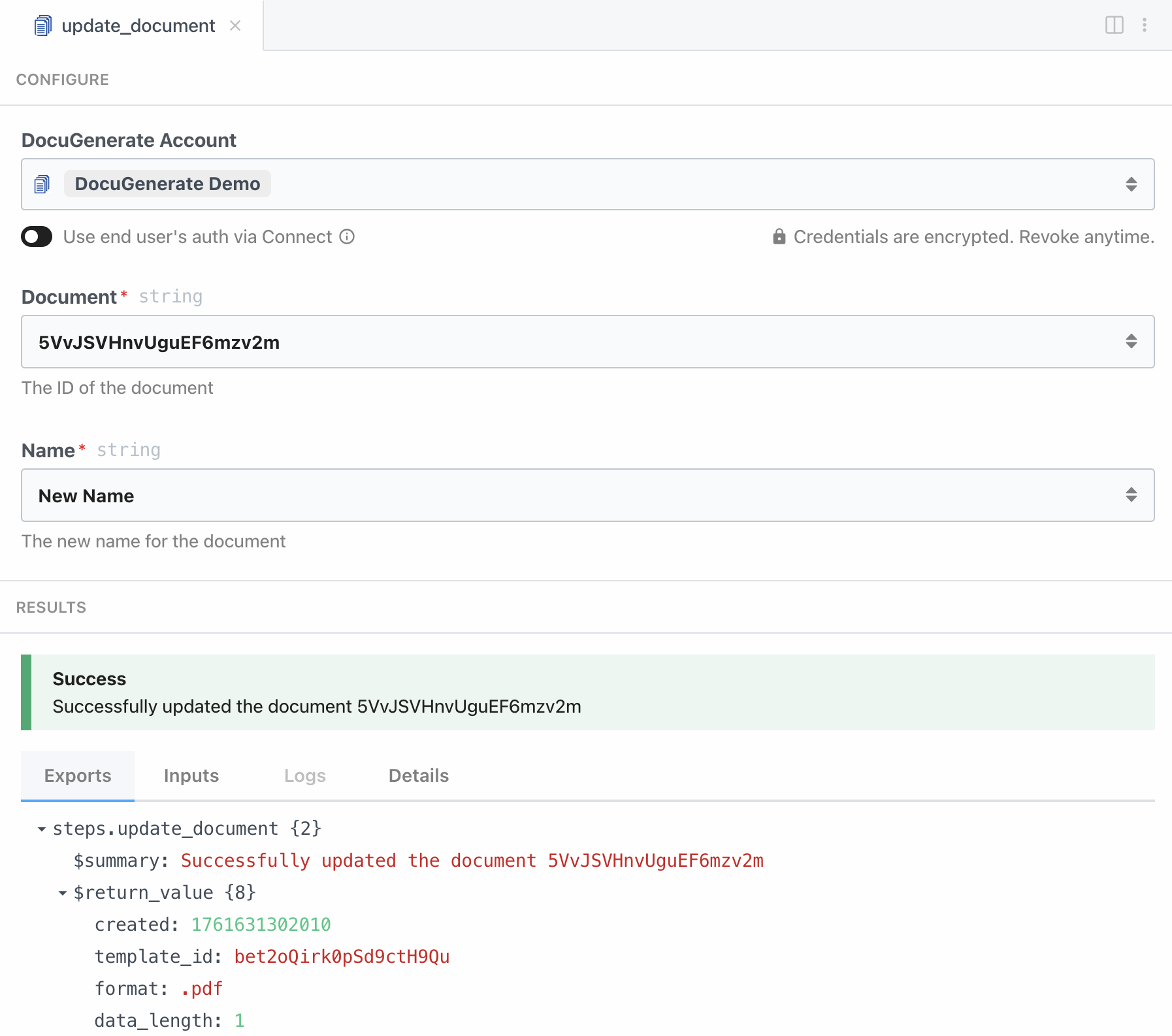Image resolution: width=1172 pixels, height=1036 pixels.
Task: Switch to the Exports tab
Action: (x=78, y=775)
